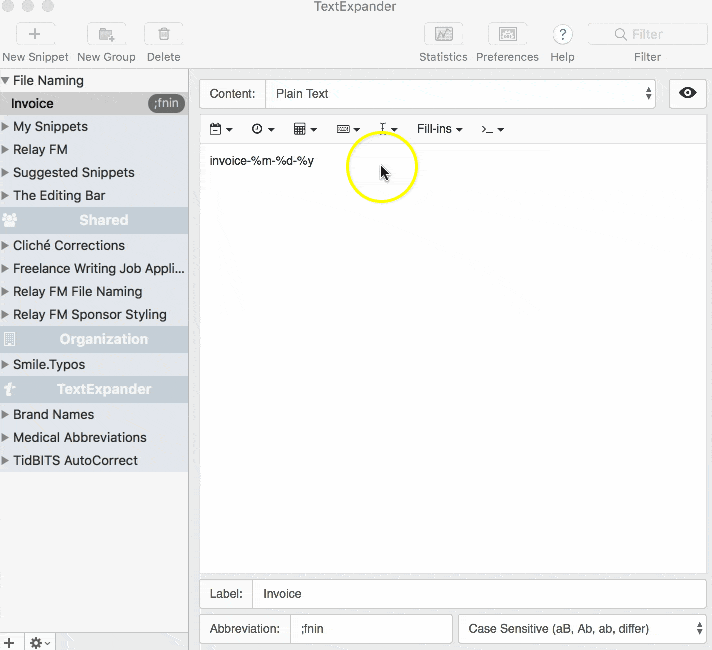Open the time clock macro menu
712x650 pixels.
point(263,129)
